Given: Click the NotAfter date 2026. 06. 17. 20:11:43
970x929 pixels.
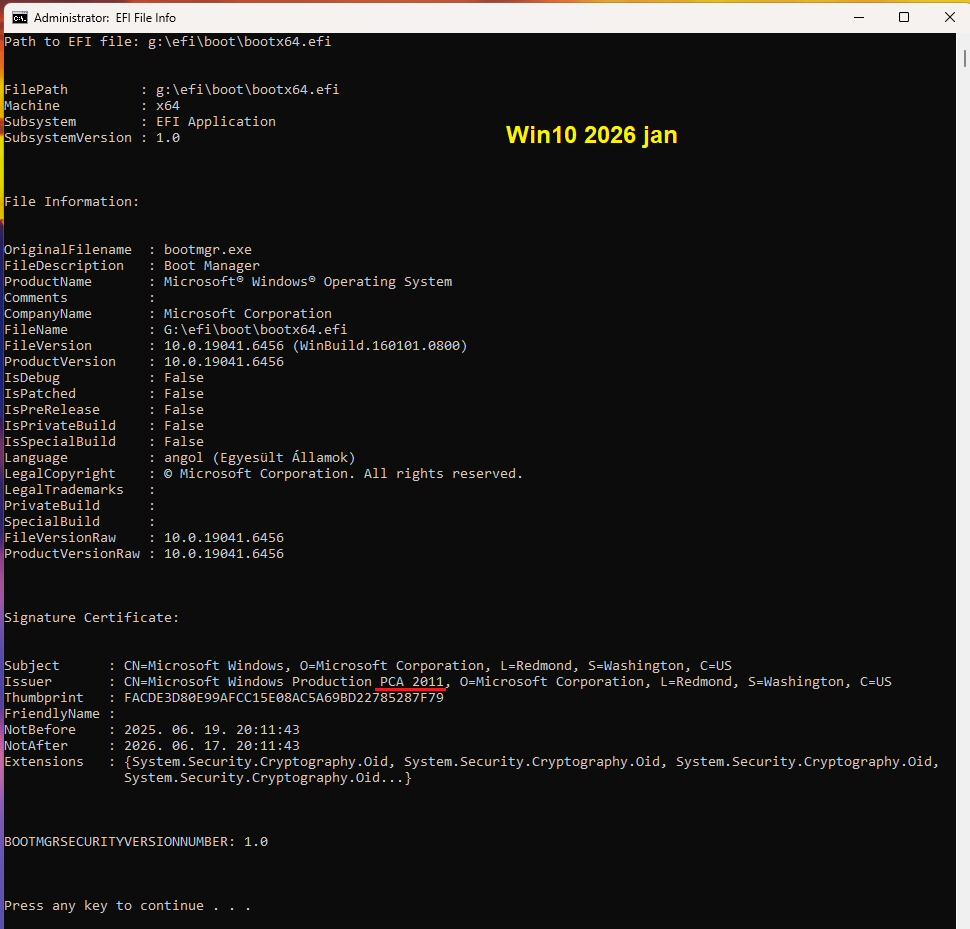Looking at the screenshot, I should pos(212,746).
